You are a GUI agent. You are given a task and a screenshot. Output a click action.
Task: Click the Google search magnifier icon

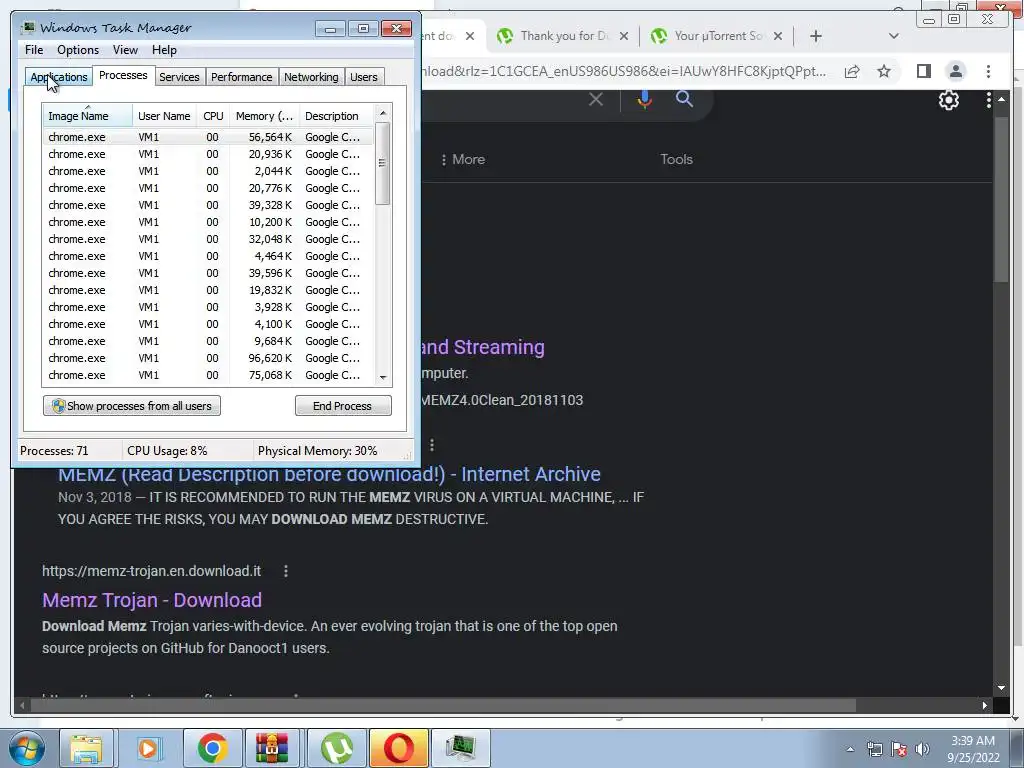[x=684, y=99]
